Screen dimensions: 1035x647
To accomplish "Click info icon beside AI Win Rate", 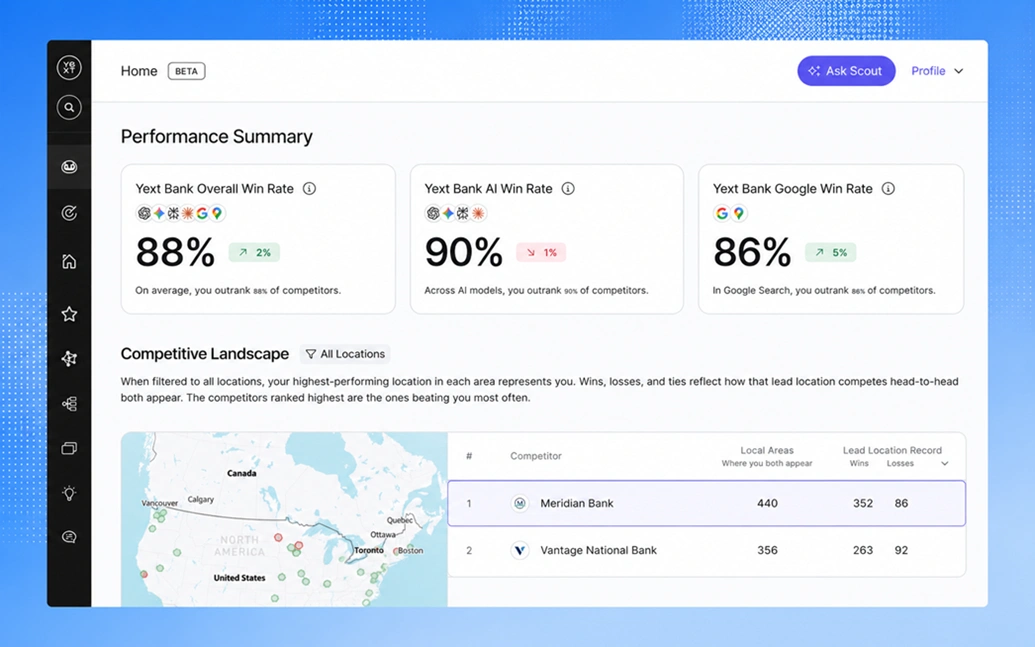I will click(568, 189).
